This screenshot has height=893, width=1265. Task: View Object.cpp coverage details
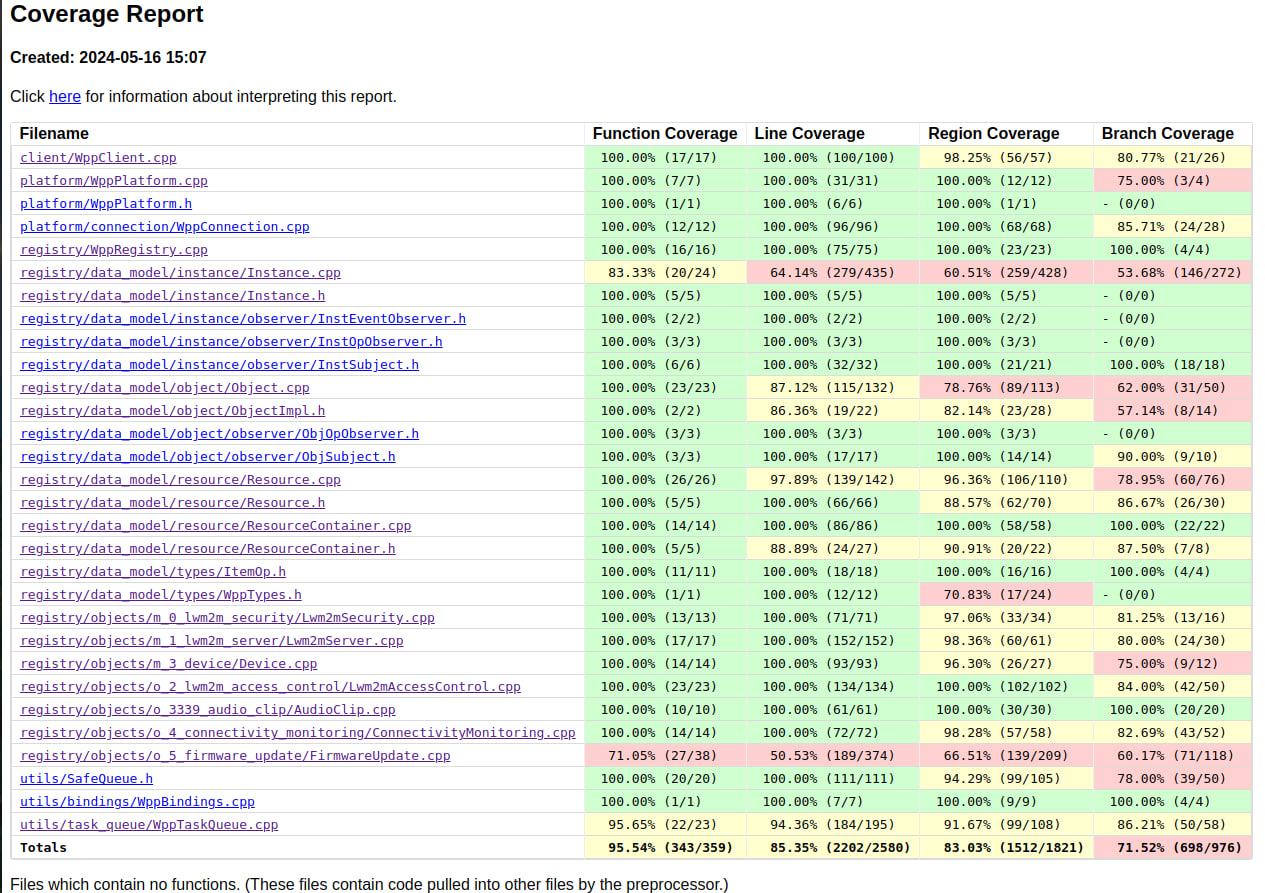click(x=165, y=388)
